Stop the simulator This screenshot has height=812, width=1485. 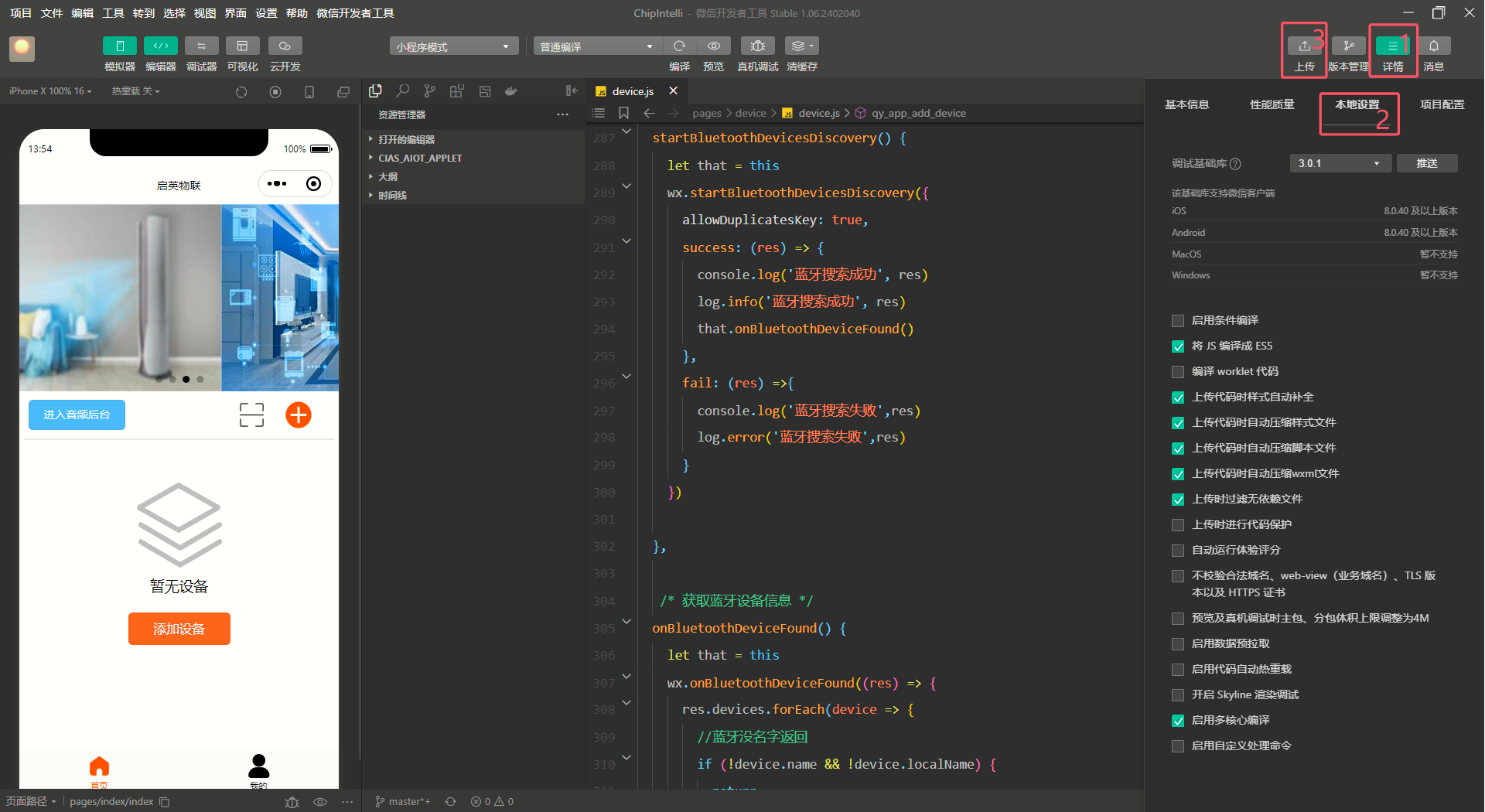coord(275,92)
